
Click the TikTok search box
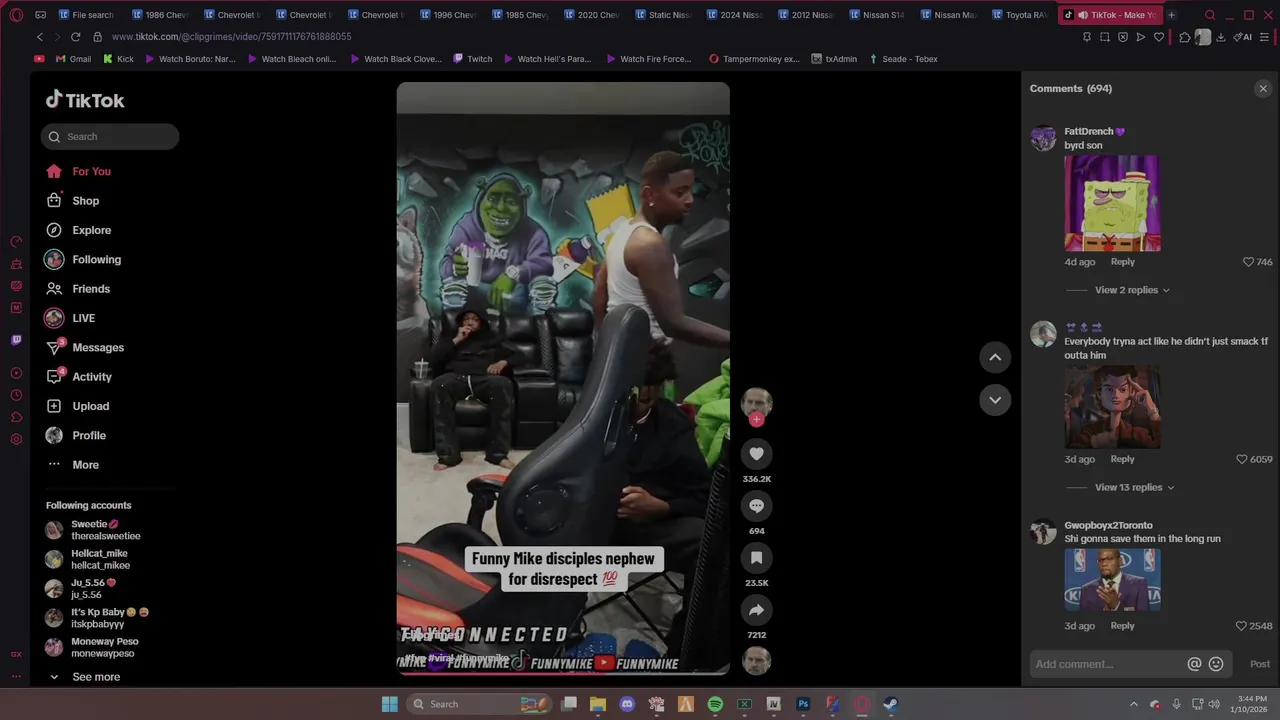(x=110, y=137)
